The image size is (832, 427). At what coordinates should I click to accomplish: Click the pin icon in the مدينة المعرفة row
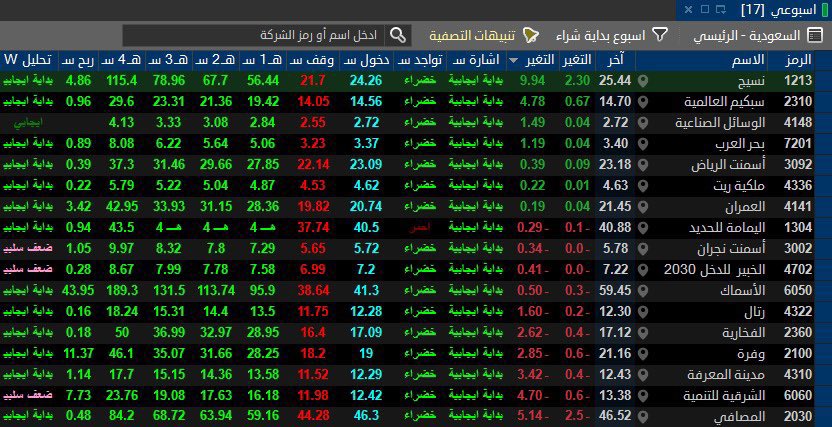pos(643,375)
